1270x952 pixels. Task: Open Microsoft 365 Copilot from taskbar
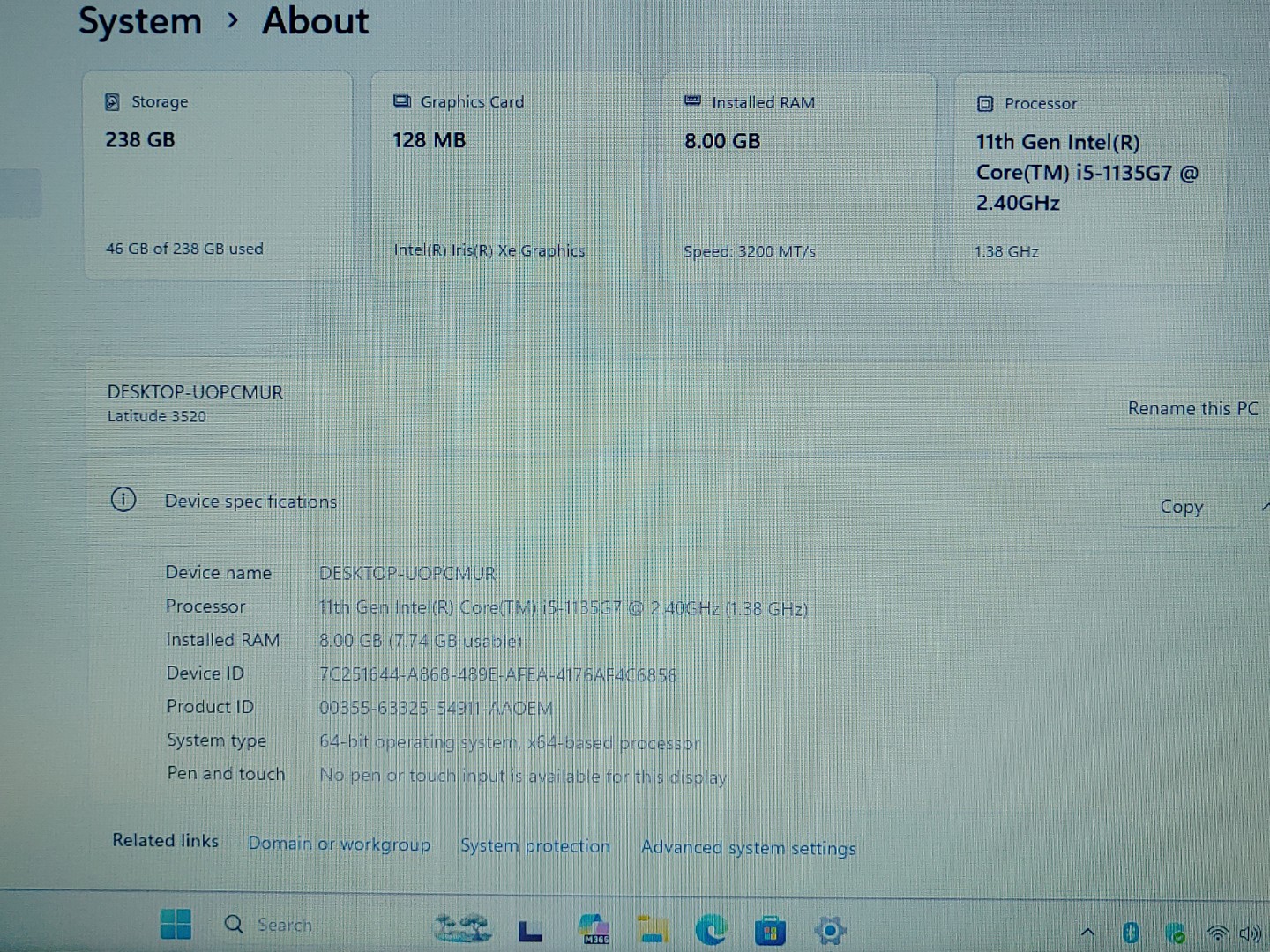pos(594,929)
